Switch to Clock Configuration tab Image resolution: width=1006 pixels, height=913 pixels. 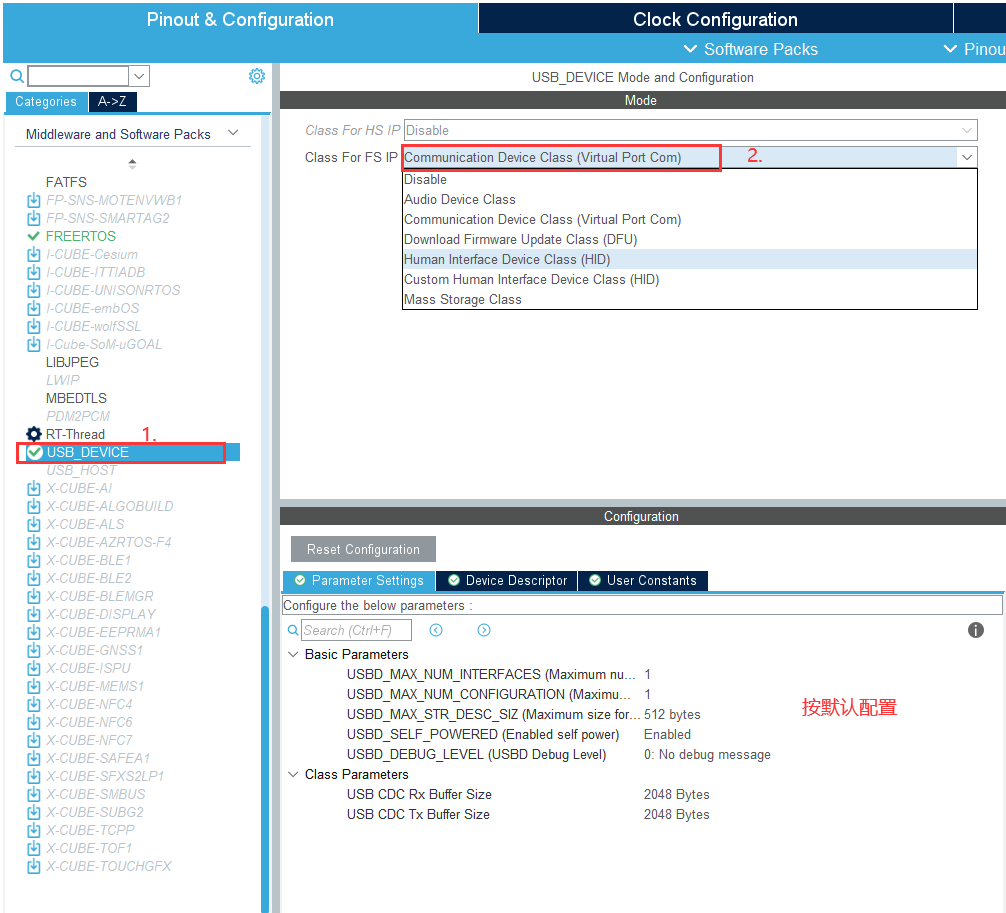[715, 19]
